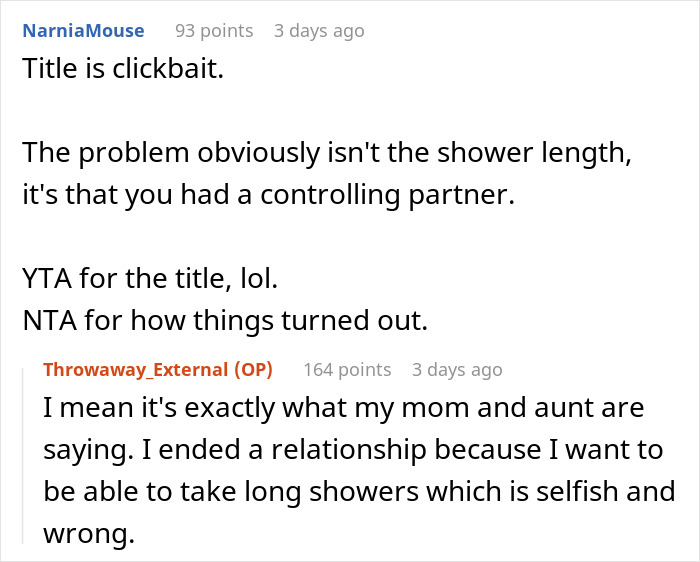Click the 'controlling partner' line
The image size is (700, 562).
pyautogui.click(x=268, y=195)
